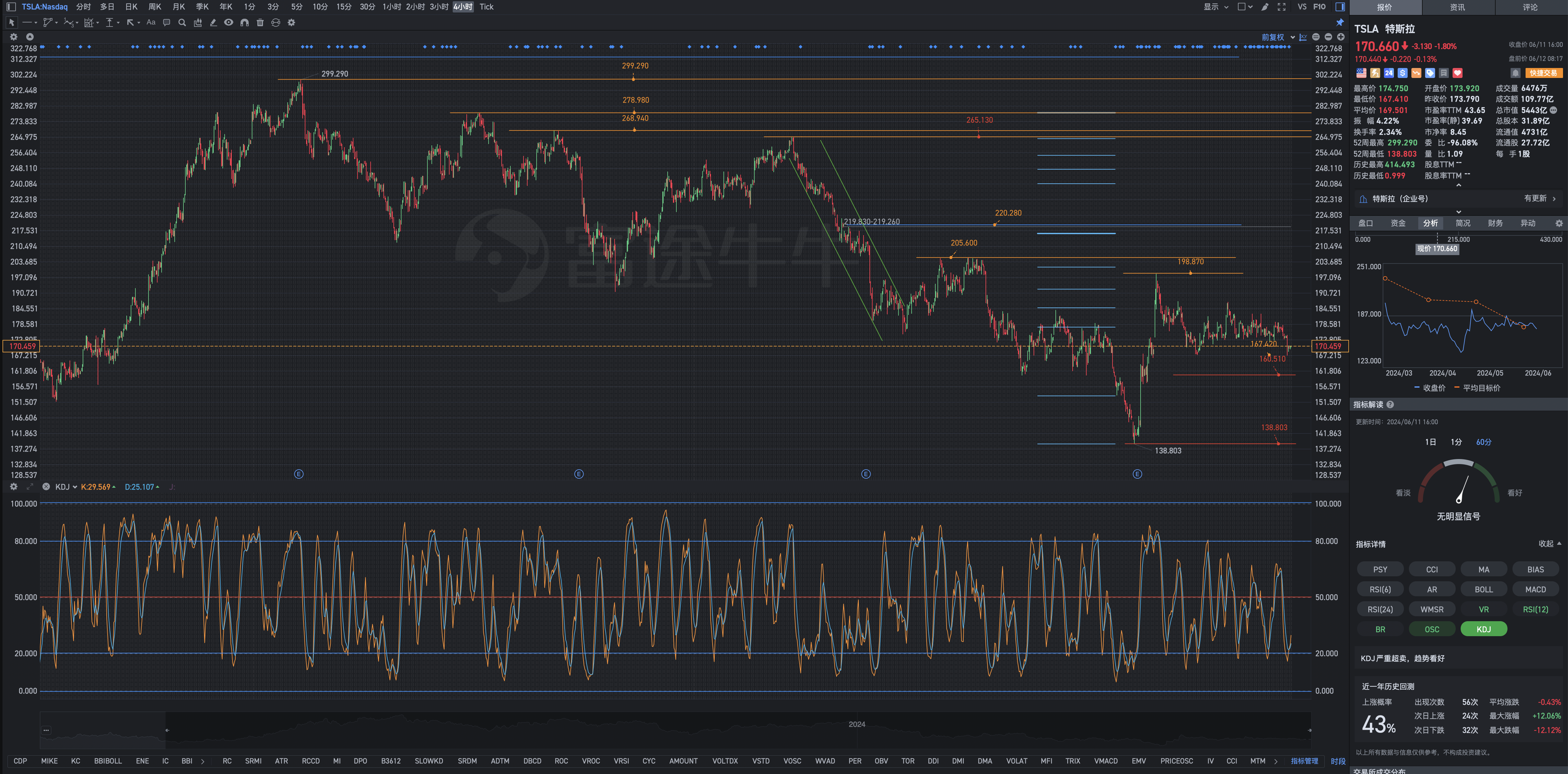Select the highlighted KDJ indicator chip

1483,629
